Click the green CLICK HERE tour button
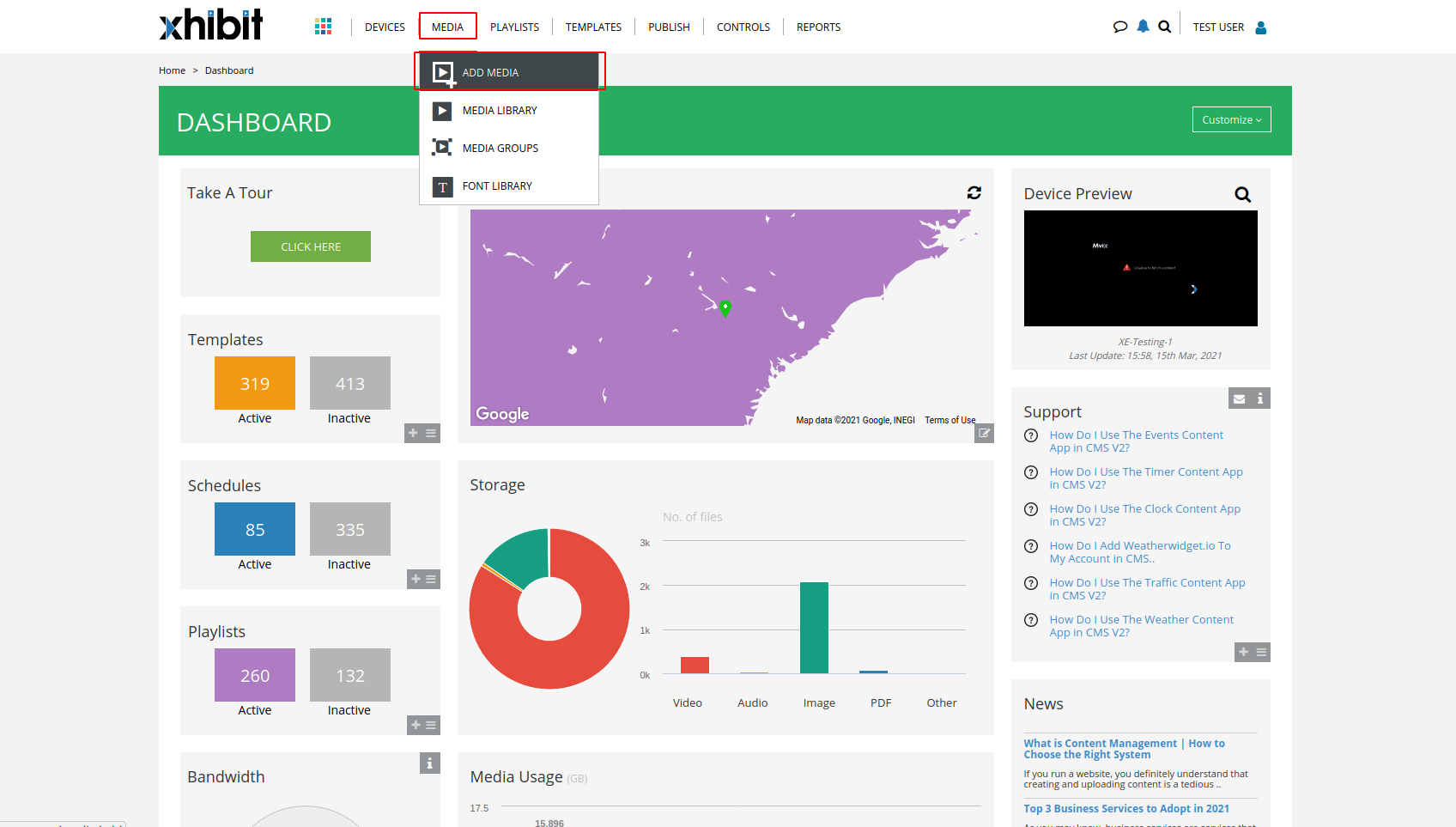 coord(311,246)
